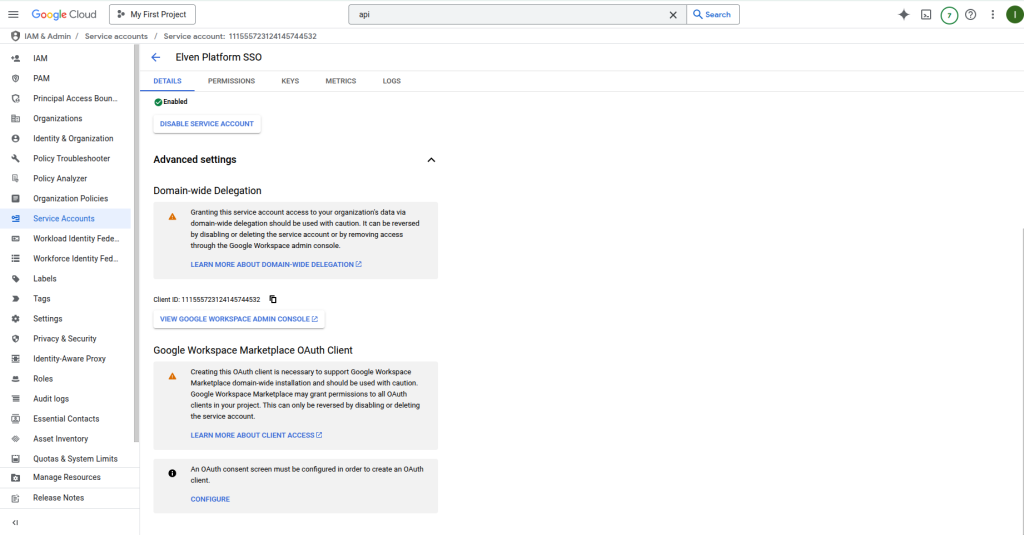The width and height of the screenshot is (1024, 535).
Task: Open Learn More About Client Access link
Action: click(256, 435)
